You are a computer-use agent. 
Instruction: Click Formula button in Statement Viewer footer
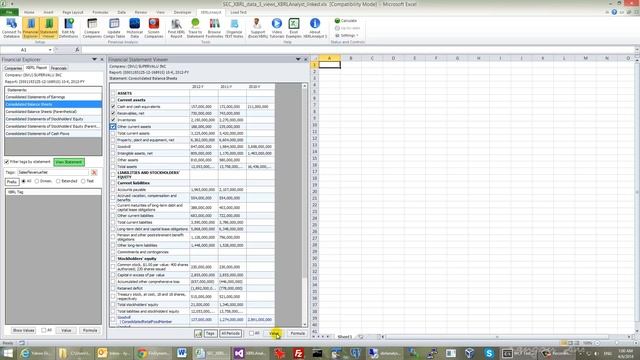[x=298, y=333]
